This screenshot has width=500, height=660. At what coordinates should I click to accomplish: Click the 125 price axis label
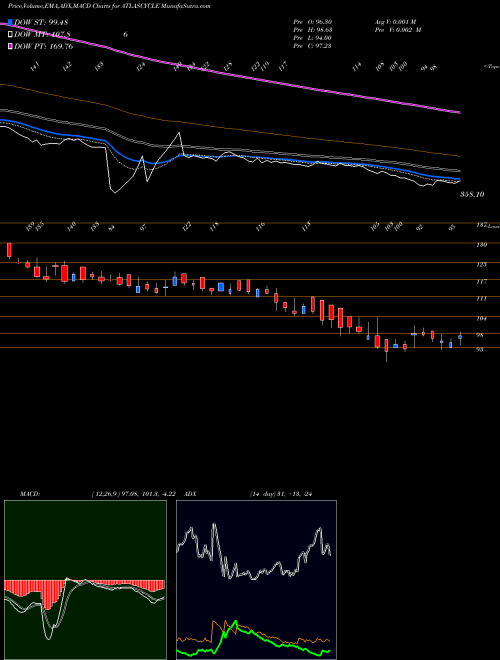point(482,264)
